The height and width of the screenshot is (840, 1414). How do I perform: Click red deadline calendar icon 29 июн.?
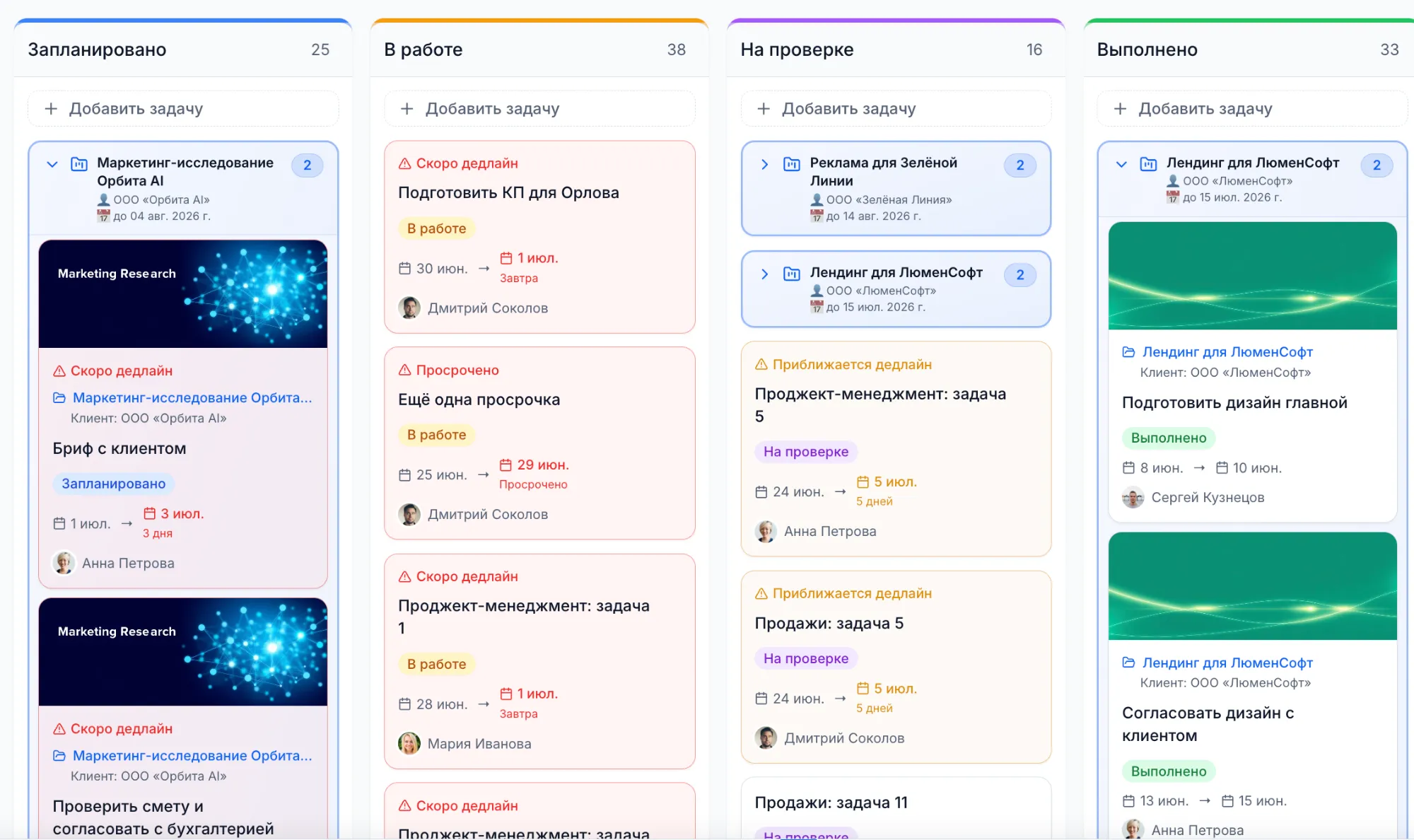click(x=506, y=465)
